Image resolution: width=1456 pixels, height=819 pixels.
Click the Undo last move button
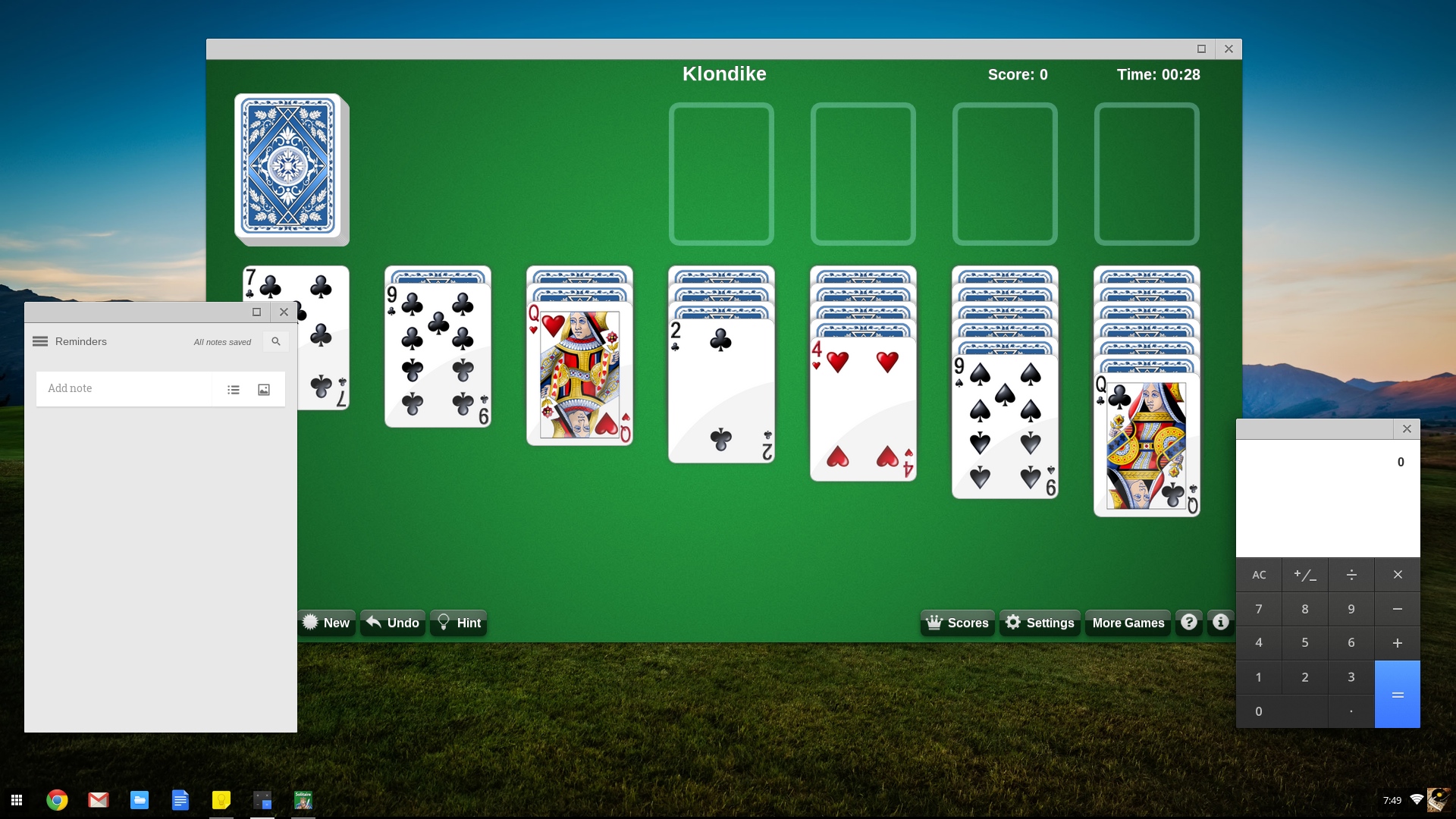392,622
